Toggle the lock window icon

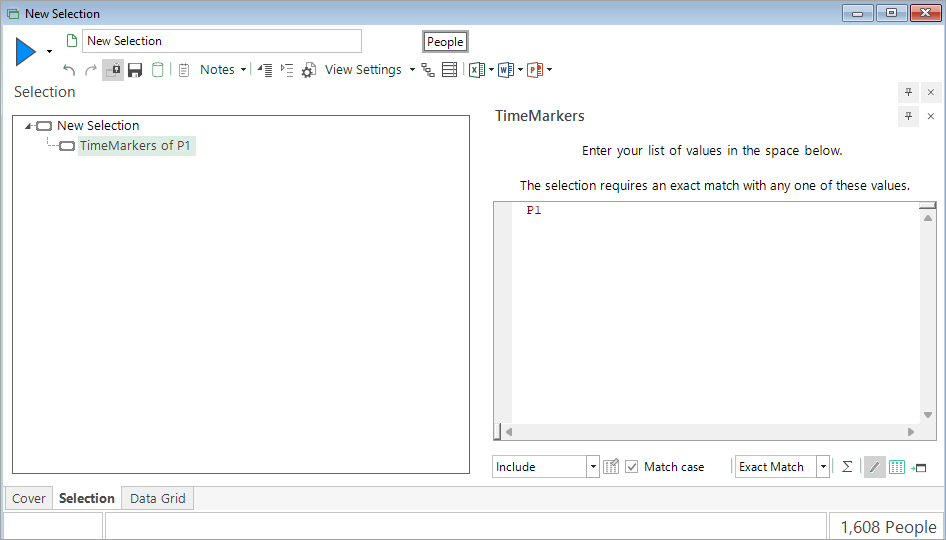(113, 70)
